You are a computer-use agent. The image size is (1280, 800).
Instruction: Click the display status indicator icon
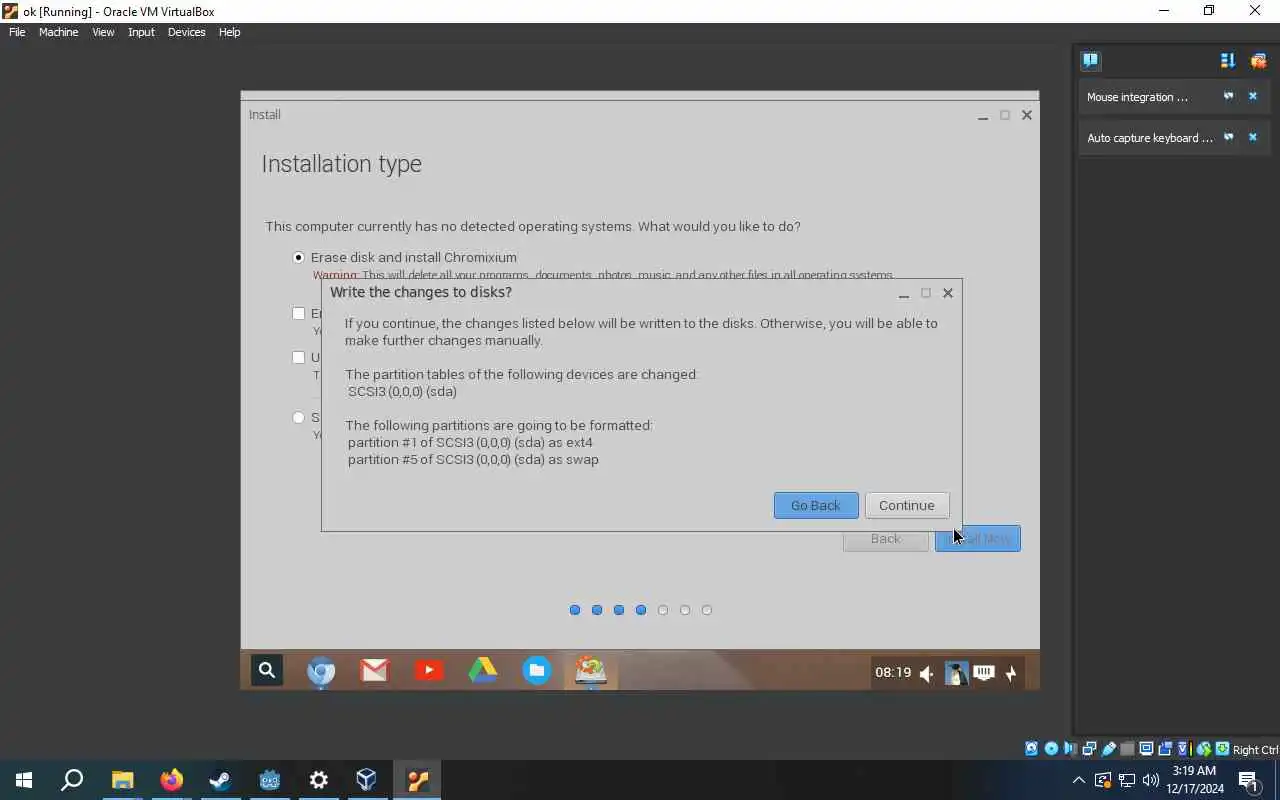click(x=1146, y=749)
